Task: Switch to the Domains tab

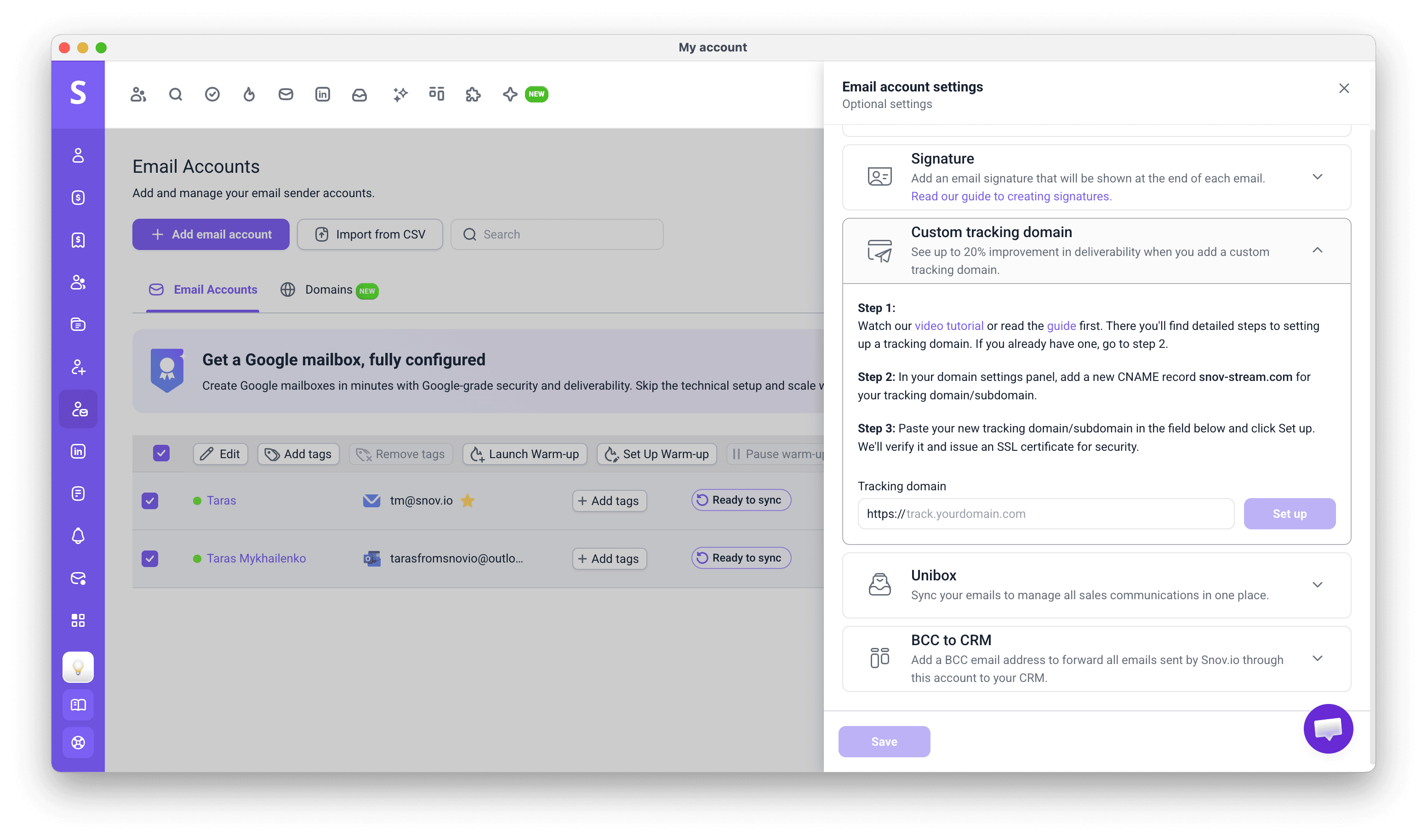Action: pos(329,290)
